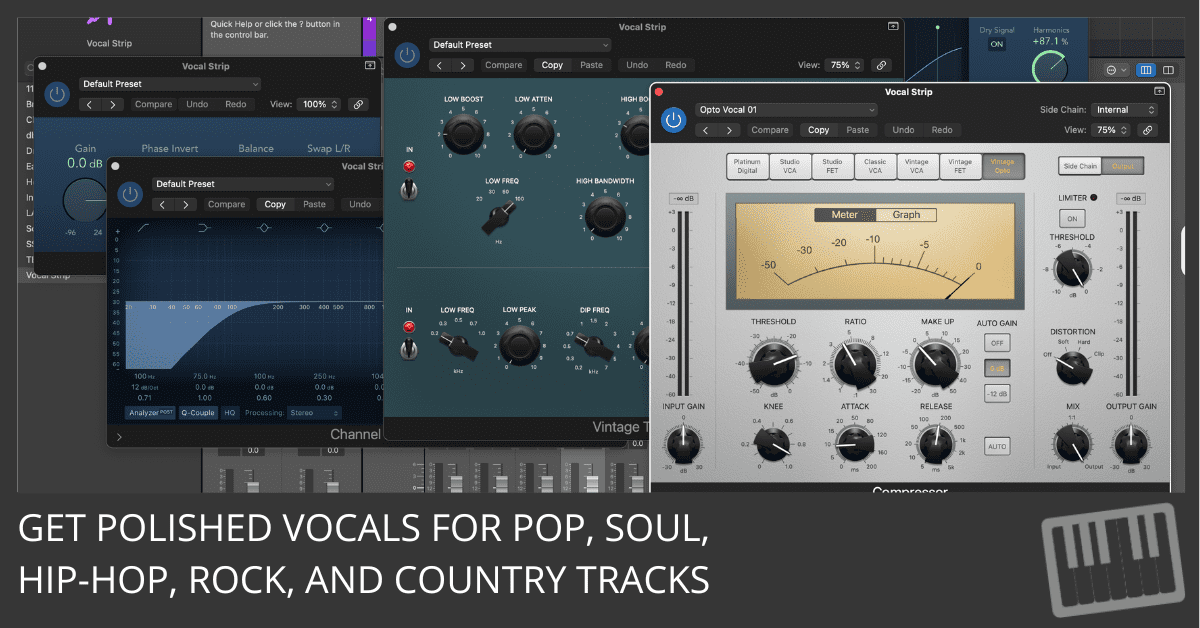
Task: Open the Processing Stereo dropdown in Channel EQ
Action: (x=314, y=412)
